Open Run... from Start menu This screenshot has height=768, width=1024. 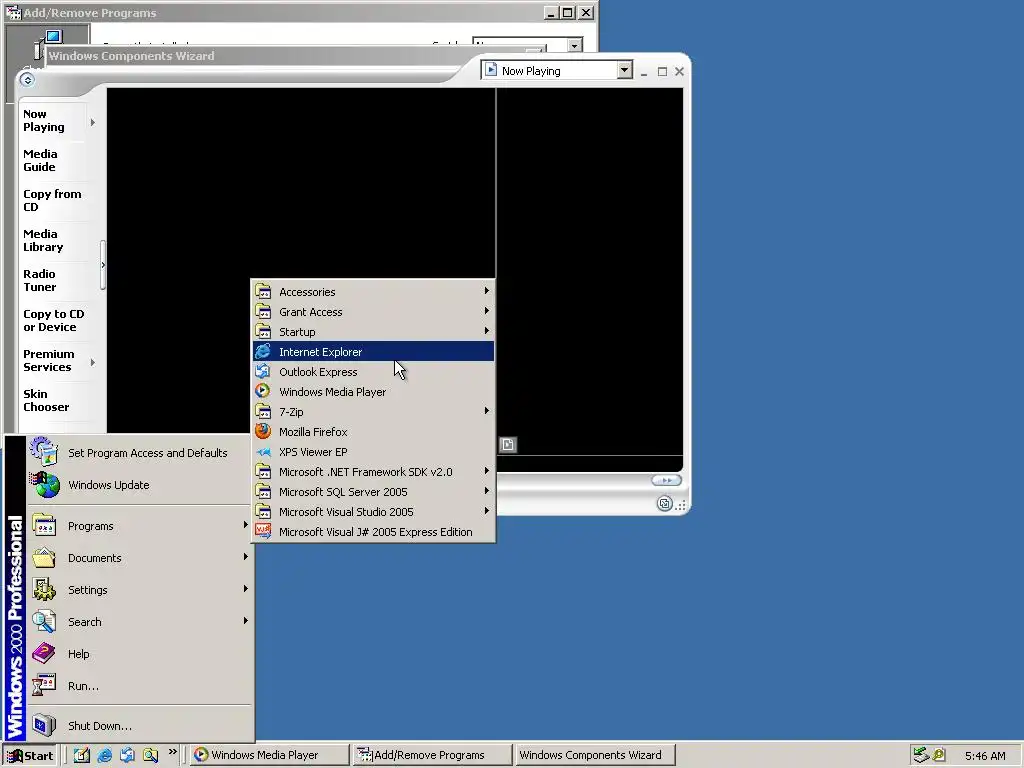pyautogui.click(x=140, y=686)
